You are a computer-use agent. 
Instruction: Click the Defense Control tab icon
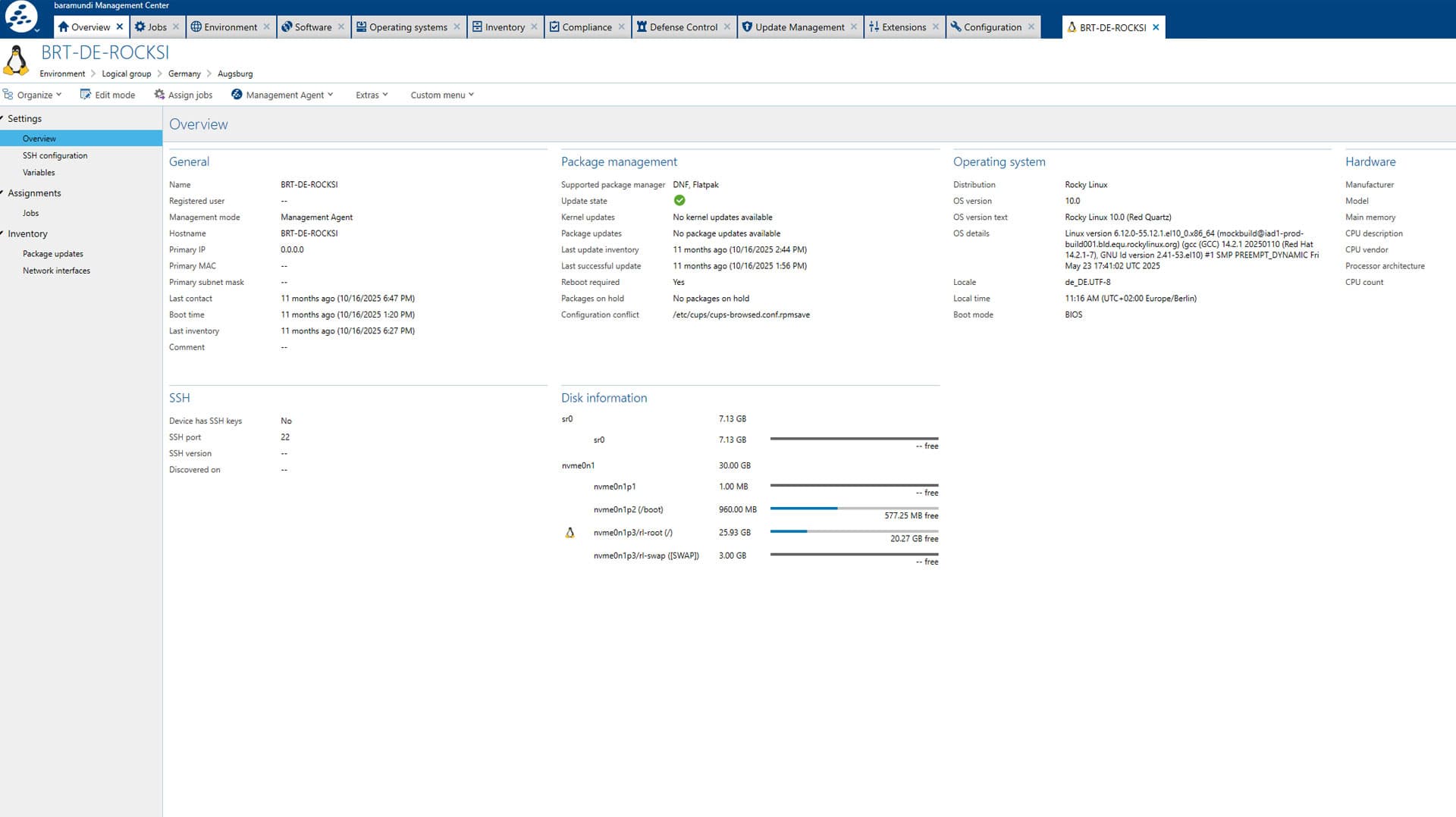point(642,27)
